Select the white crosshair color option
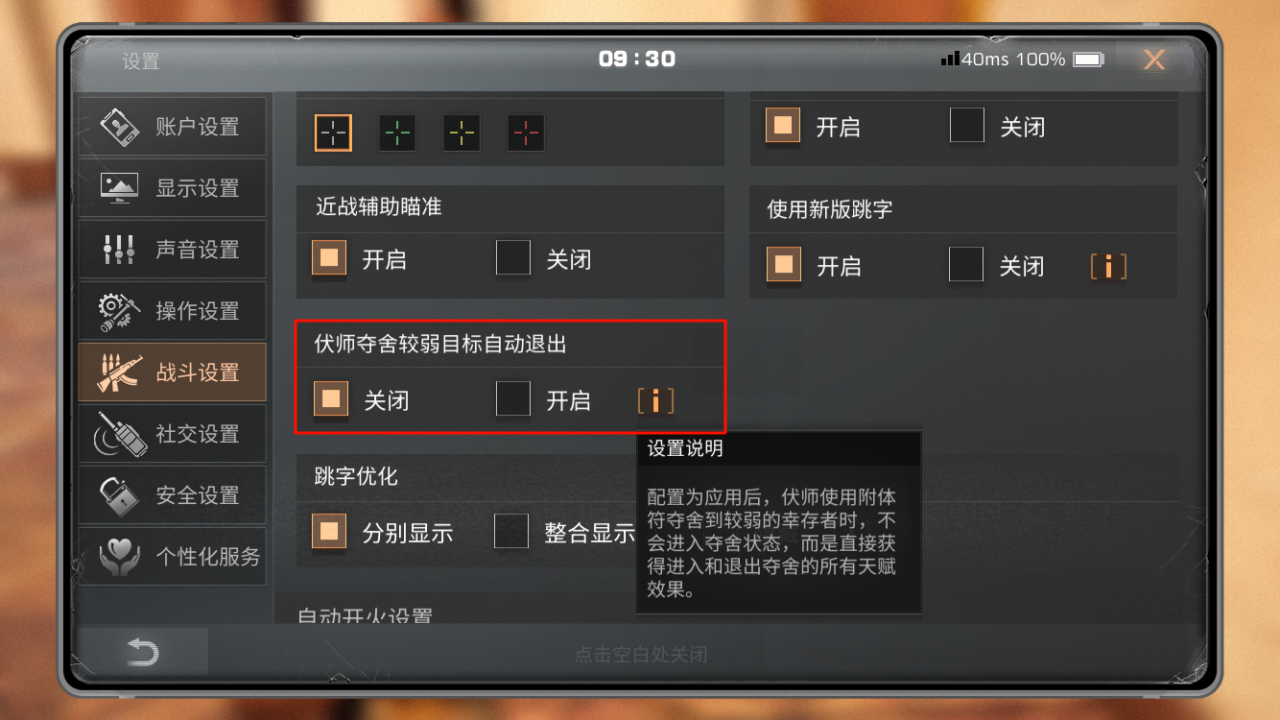The width and height of the screenshot is (1280, 720). tap(333, 132)
